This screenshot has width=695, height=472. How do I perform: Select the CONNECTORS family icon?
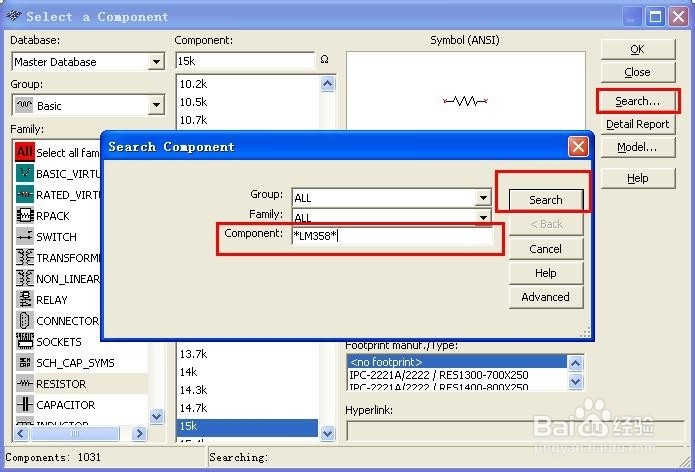pyautogui.click(x=25, y=320)
